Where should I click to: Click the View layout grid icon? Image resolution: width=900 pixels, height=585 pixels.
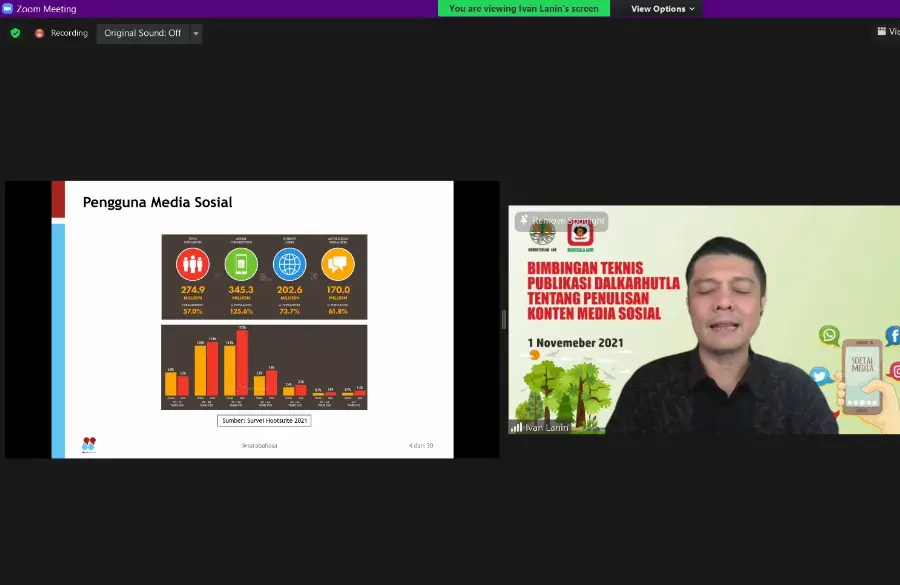(882, 32)
